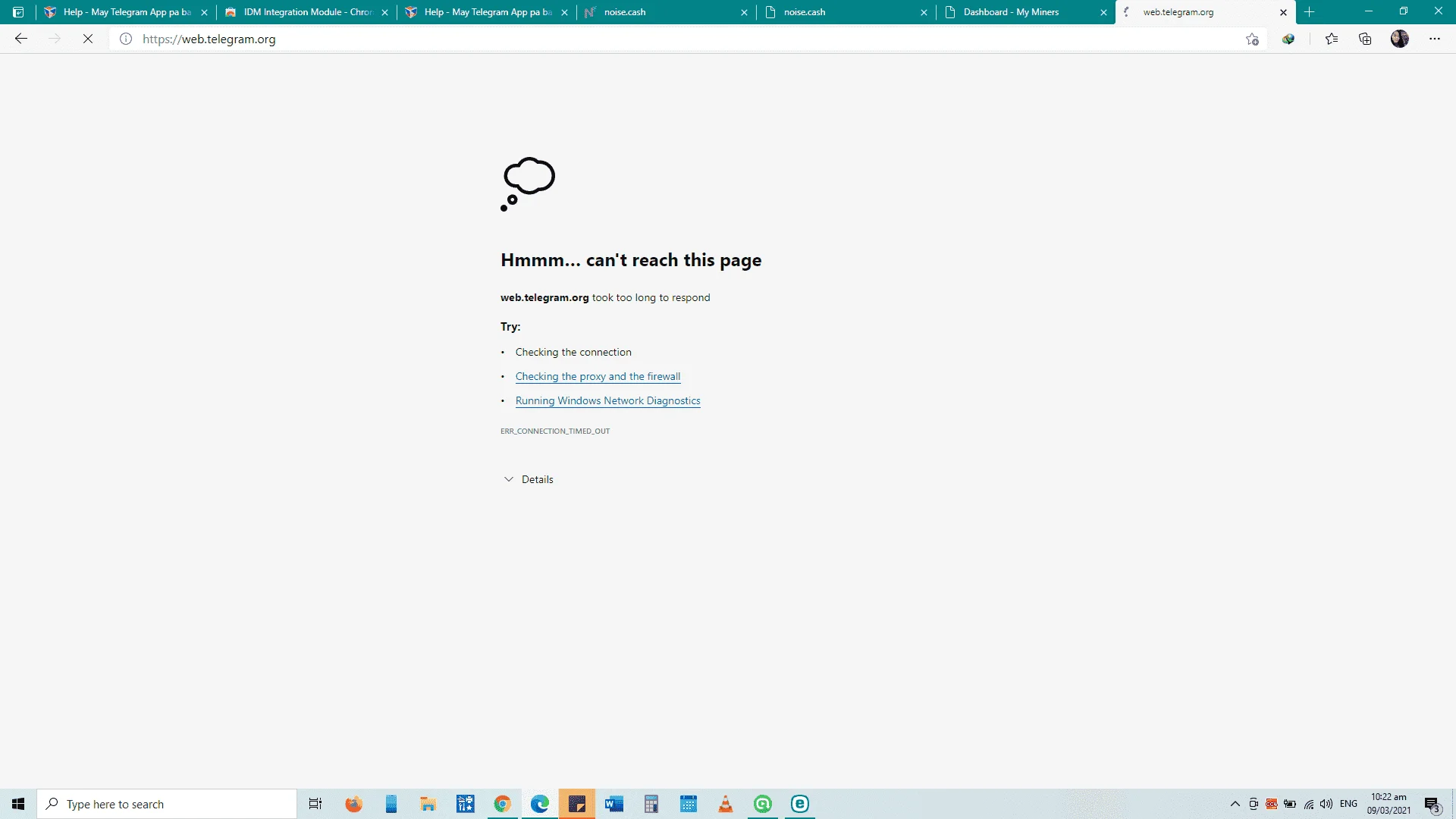Open Settings and more menu

(x=1435, y=39)
